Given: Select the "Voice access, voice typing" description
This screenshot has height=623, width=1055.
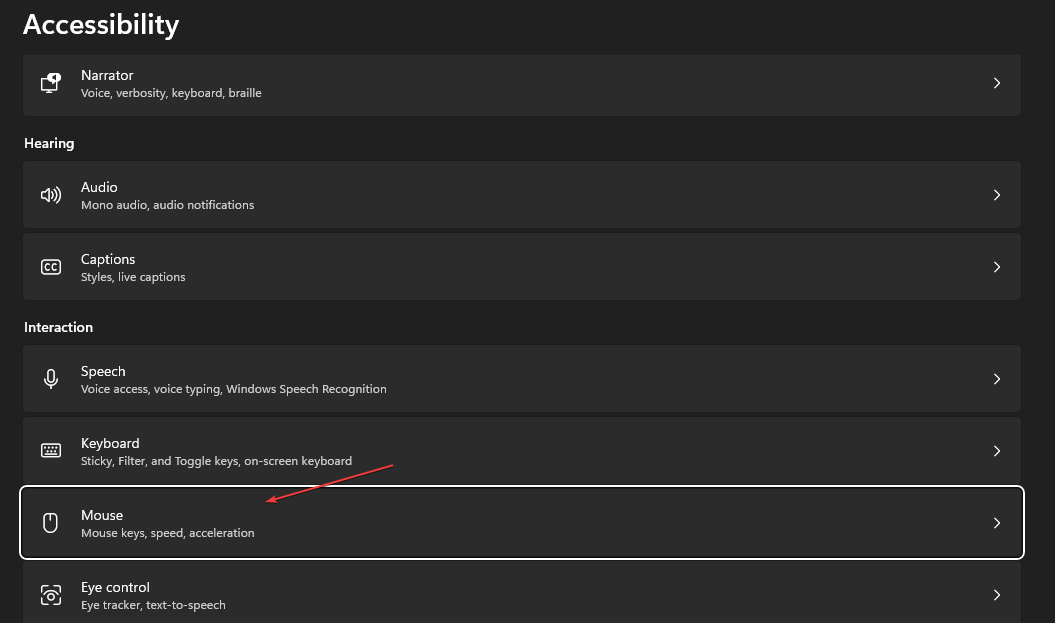Looking at the screenshot, I should click(x=233, y=389).
